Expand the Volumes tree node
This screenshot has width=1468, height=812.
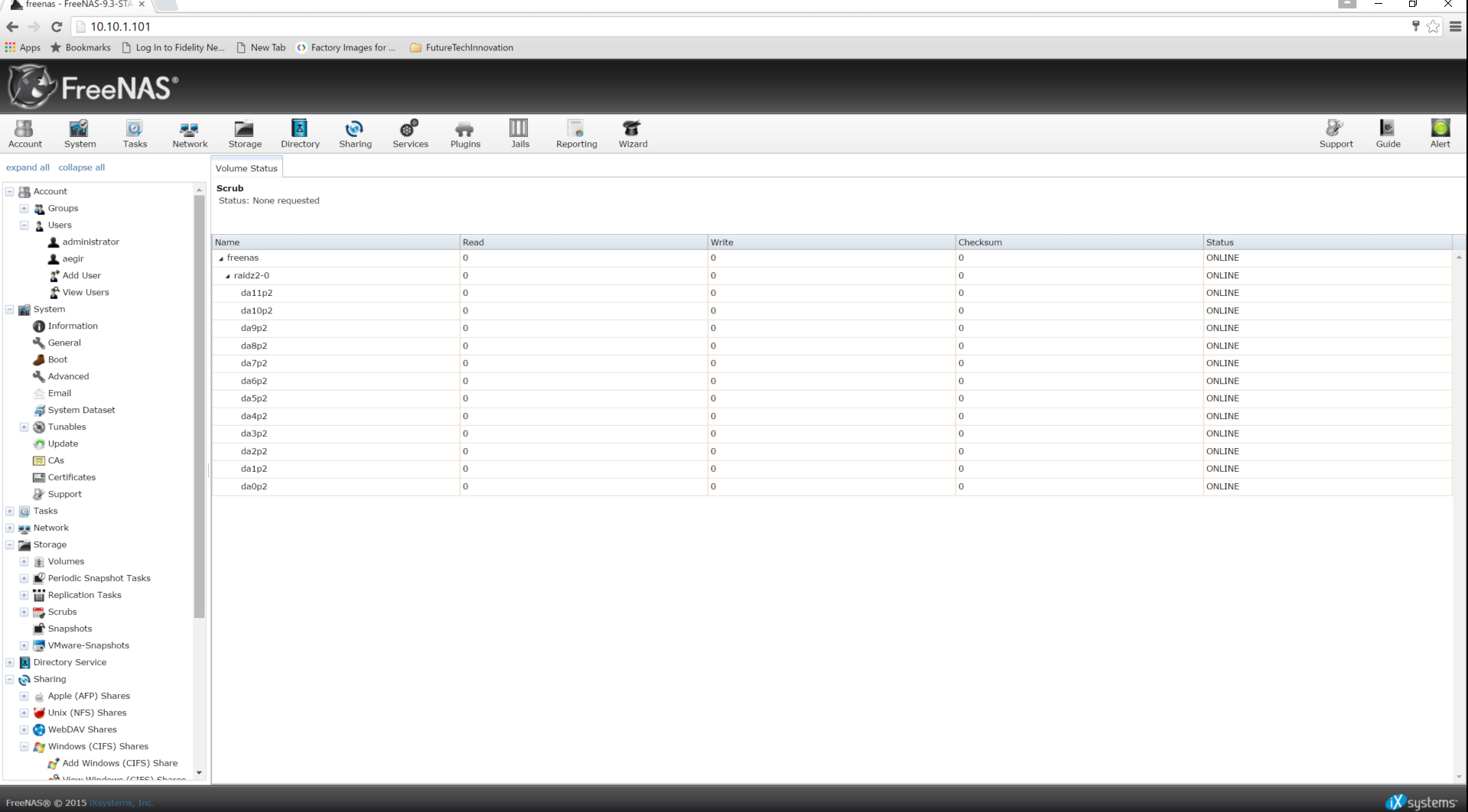(x=24, y=561)
